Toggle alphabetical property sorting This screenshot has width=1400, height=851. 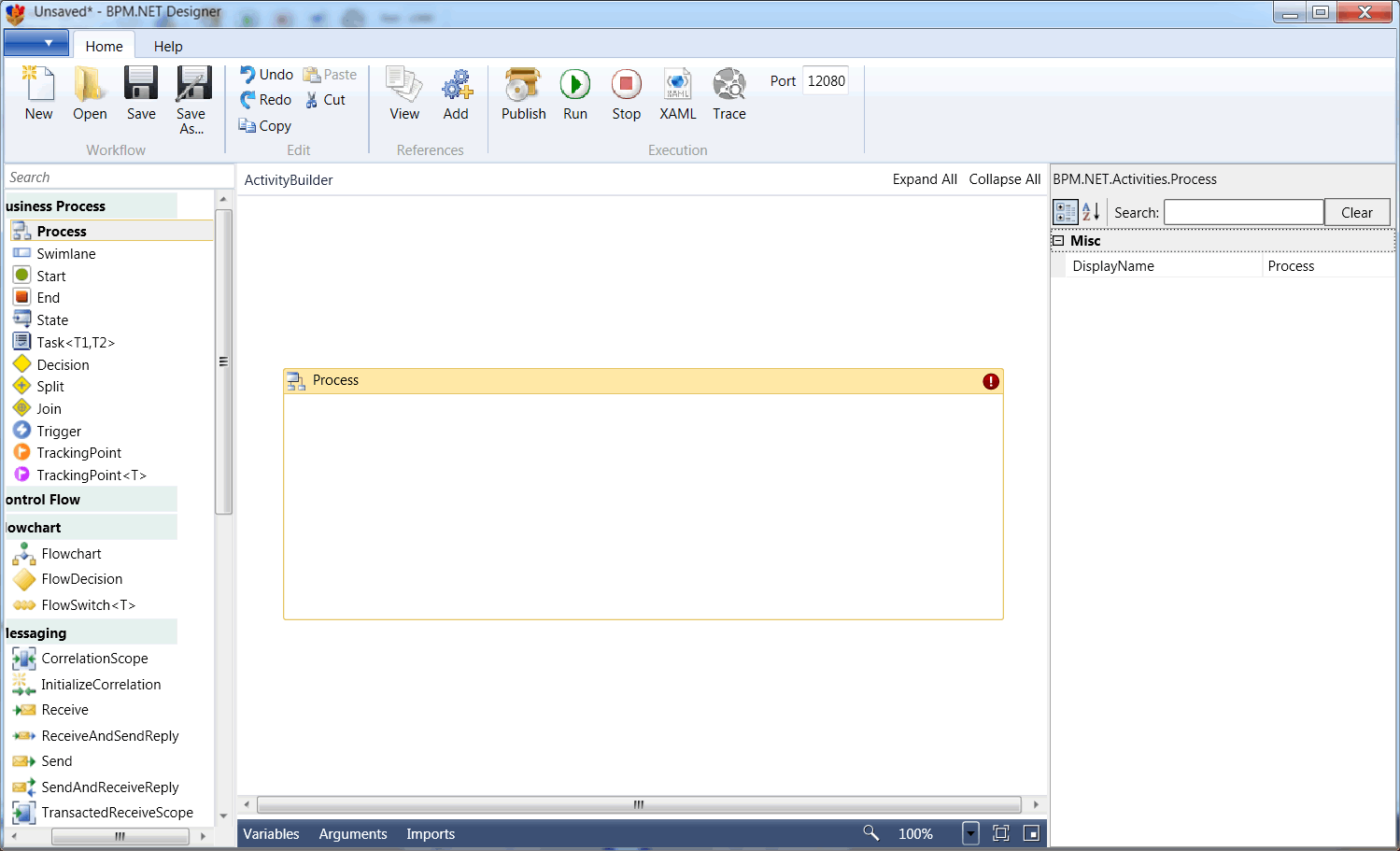coord(1091,212)
